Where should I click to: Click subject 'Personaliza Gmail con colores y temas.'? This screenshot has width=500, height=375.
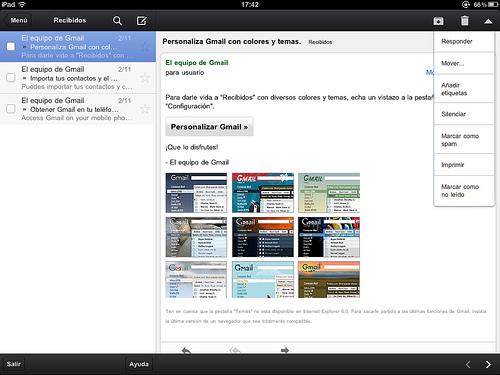232,42
